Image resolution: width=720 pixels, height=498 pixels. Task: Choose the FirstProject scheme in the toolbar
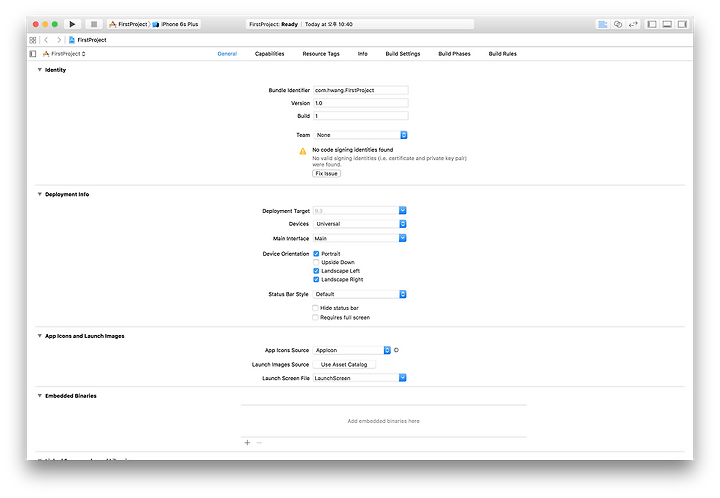(128, 24)
